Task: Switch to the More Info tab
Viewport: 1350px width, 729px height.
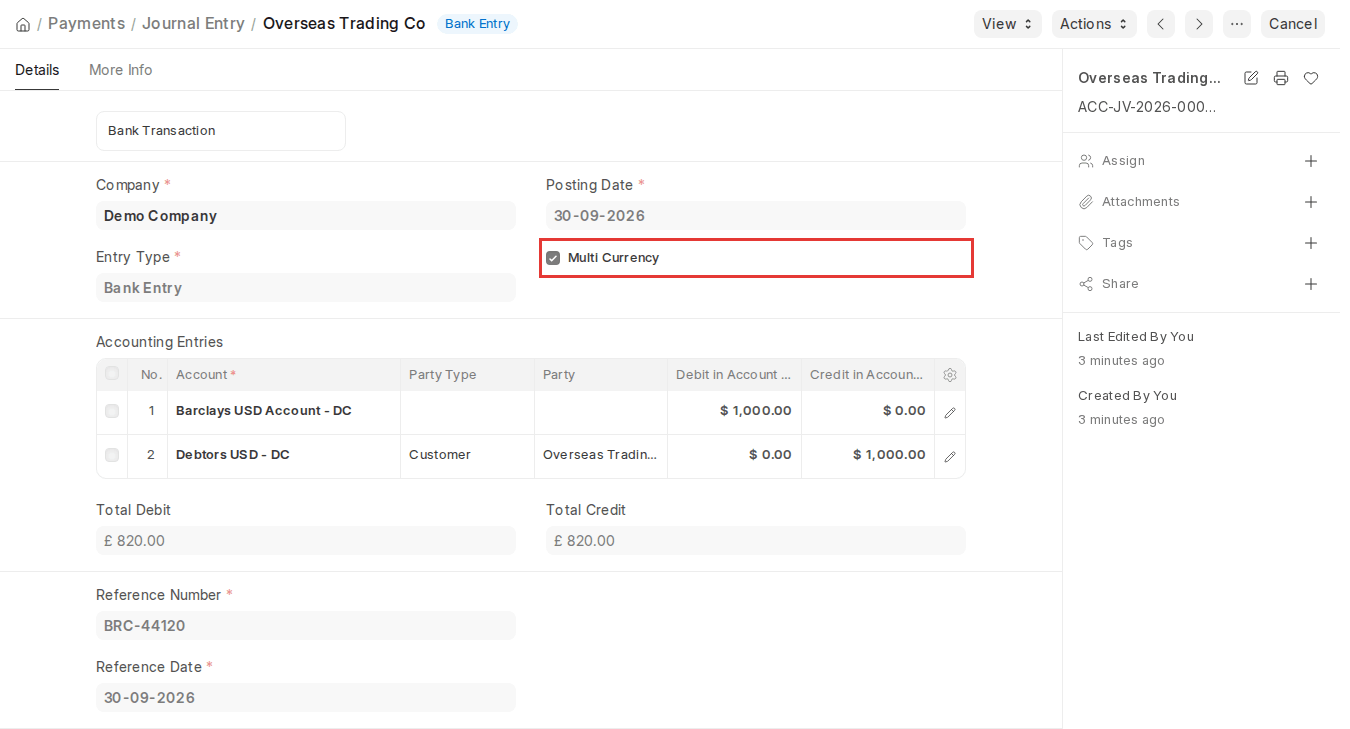Action: [121, 70]
